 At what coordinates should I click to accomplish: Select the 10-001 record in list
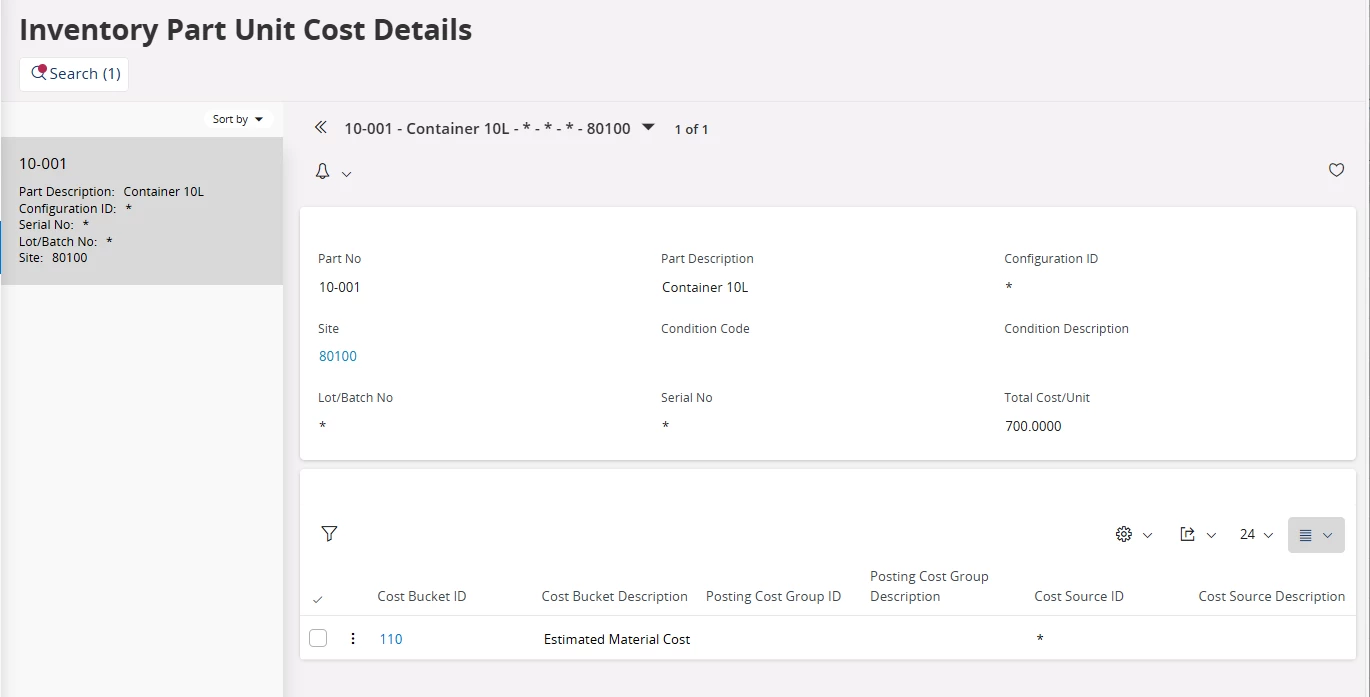pyautogui.click(x=141, y=210)
